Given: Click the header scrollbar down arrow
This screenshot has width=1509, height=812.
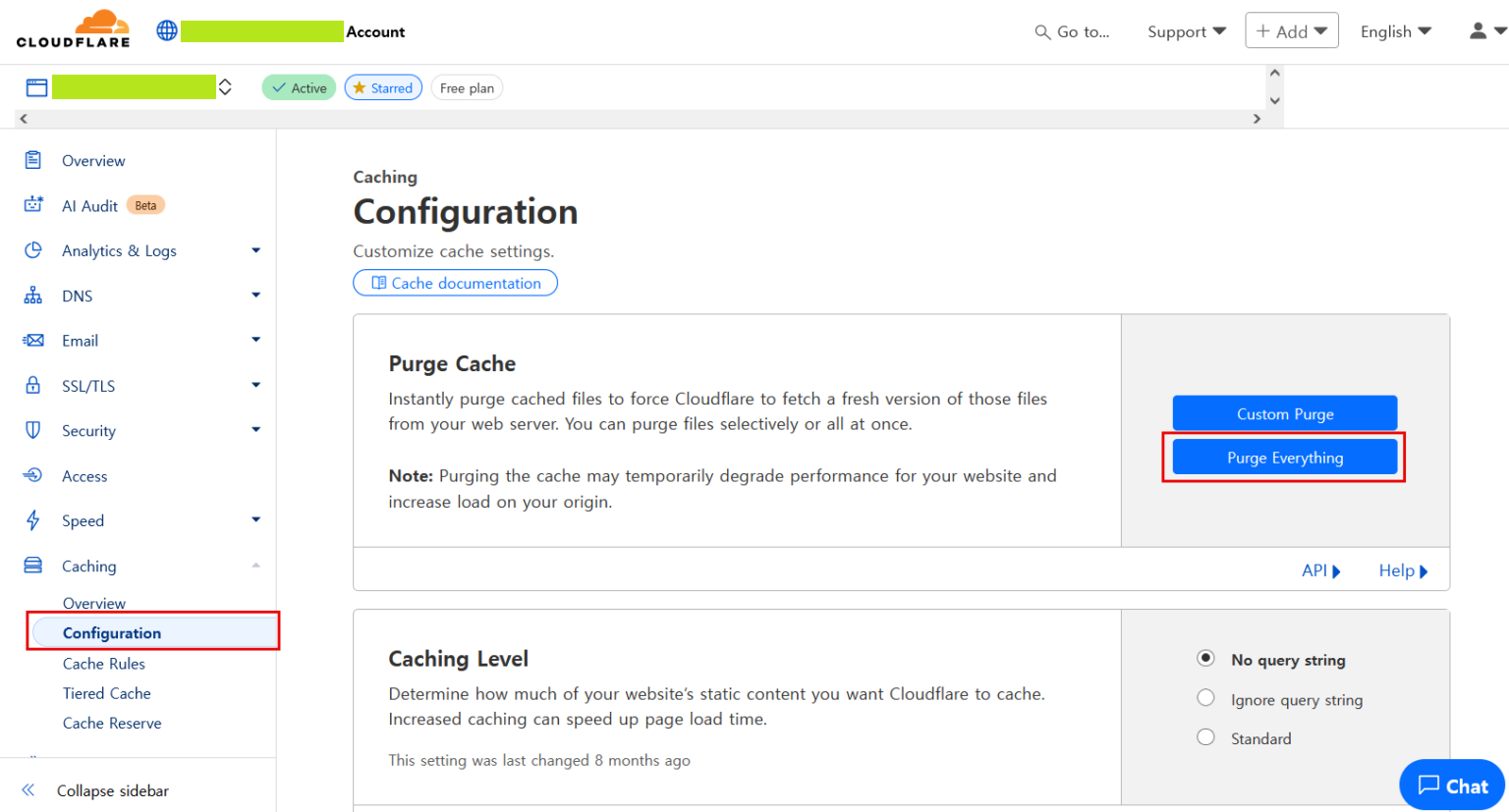Looking at the screenshot, I should coord(1274,101).
